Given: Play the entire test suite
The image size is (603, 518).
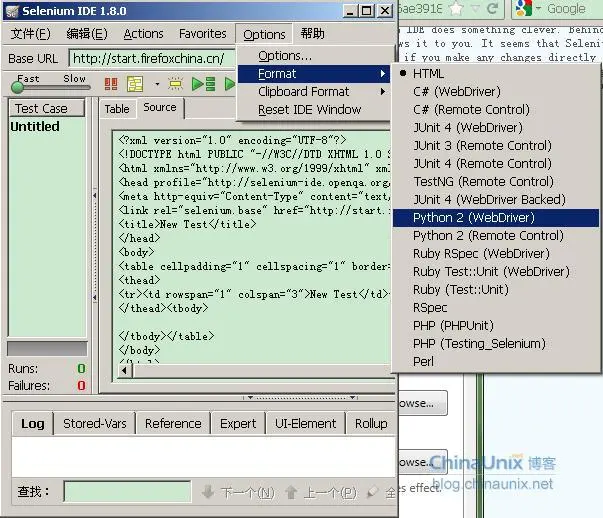Looking at the screenshot, I should point(204,84).
